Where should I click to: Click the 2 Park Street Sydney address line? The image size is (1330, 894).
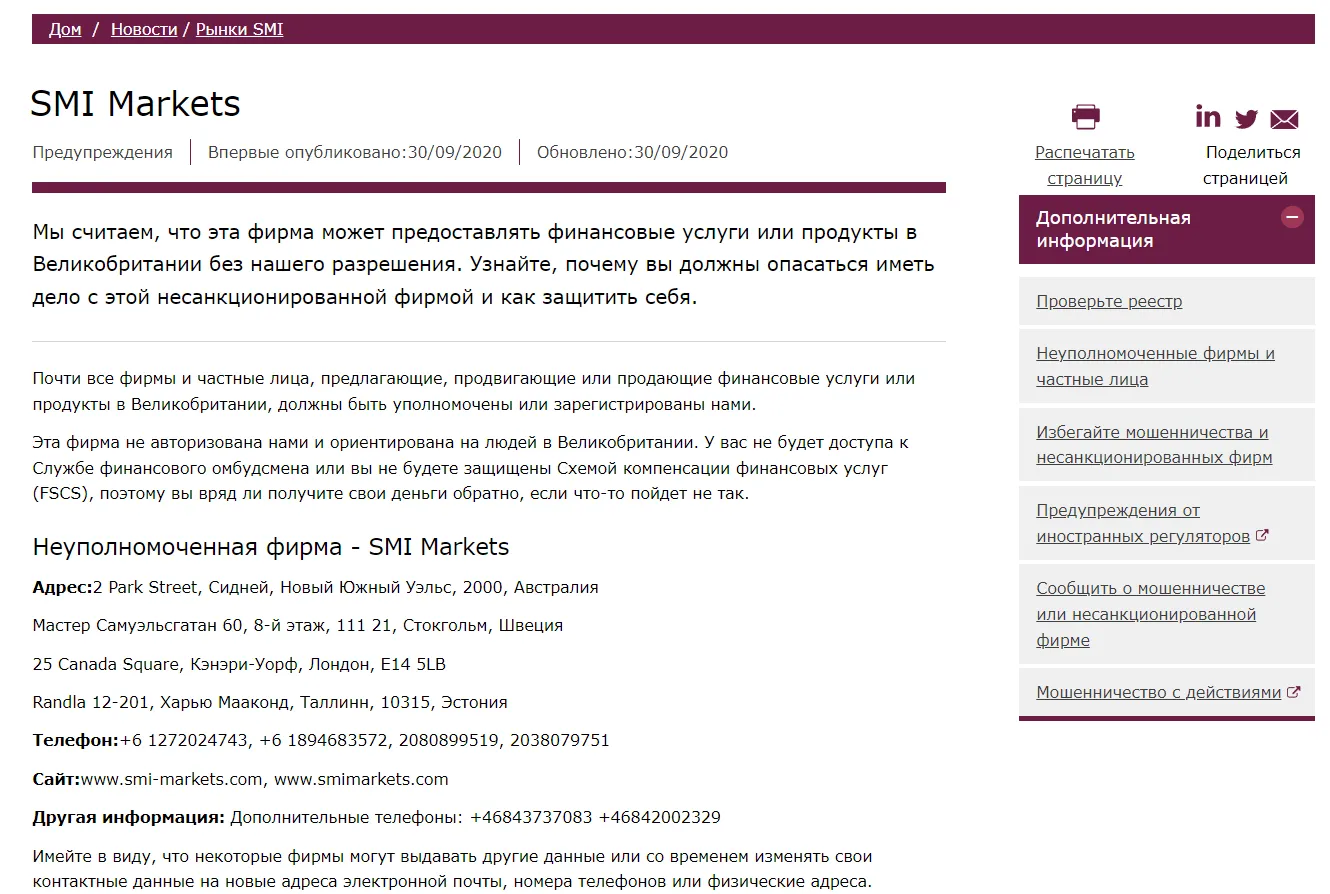[x=316, y=587]
